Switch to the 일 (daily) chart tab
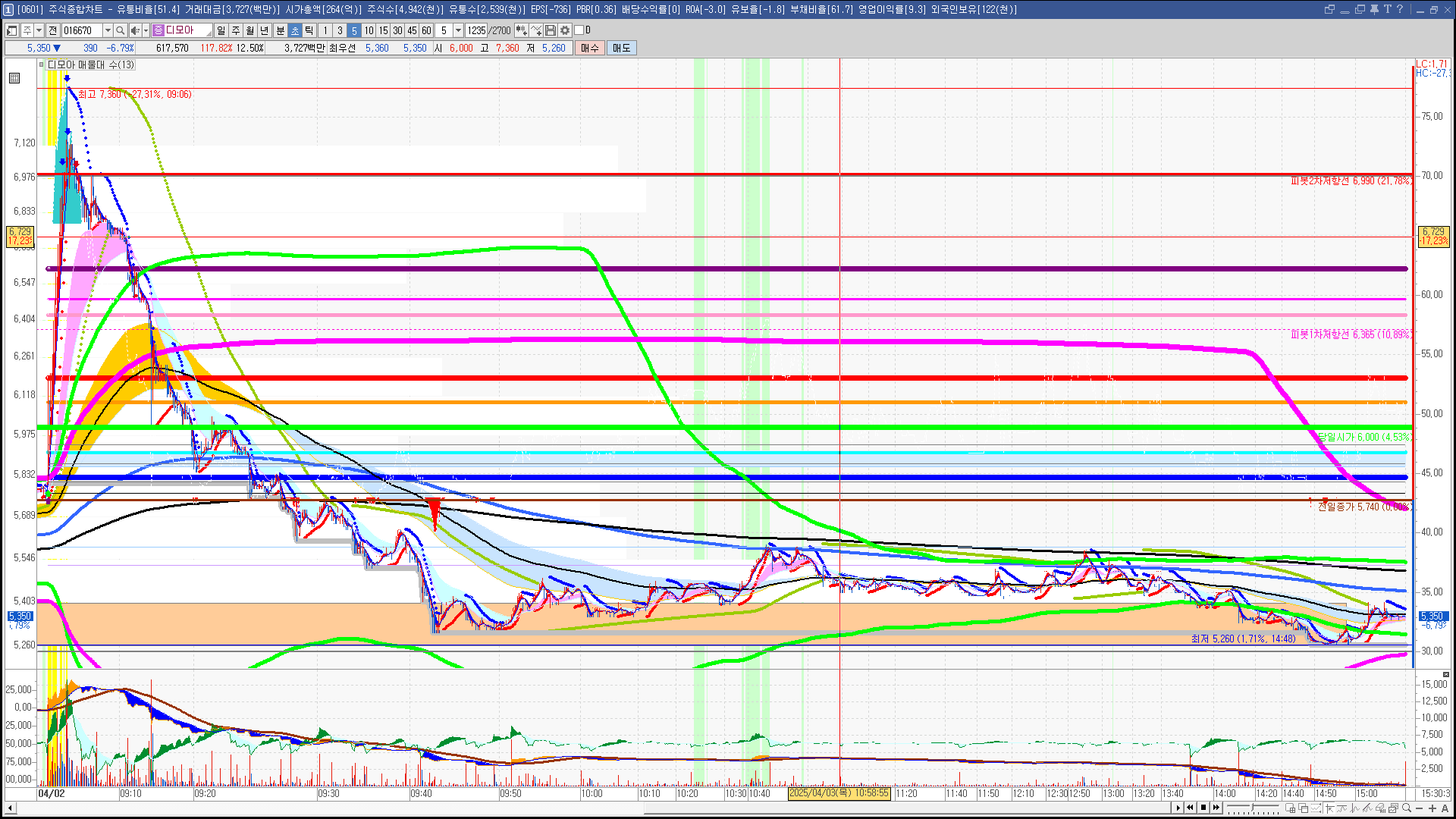Screen dimensions: 1456x819 (221, 30)
